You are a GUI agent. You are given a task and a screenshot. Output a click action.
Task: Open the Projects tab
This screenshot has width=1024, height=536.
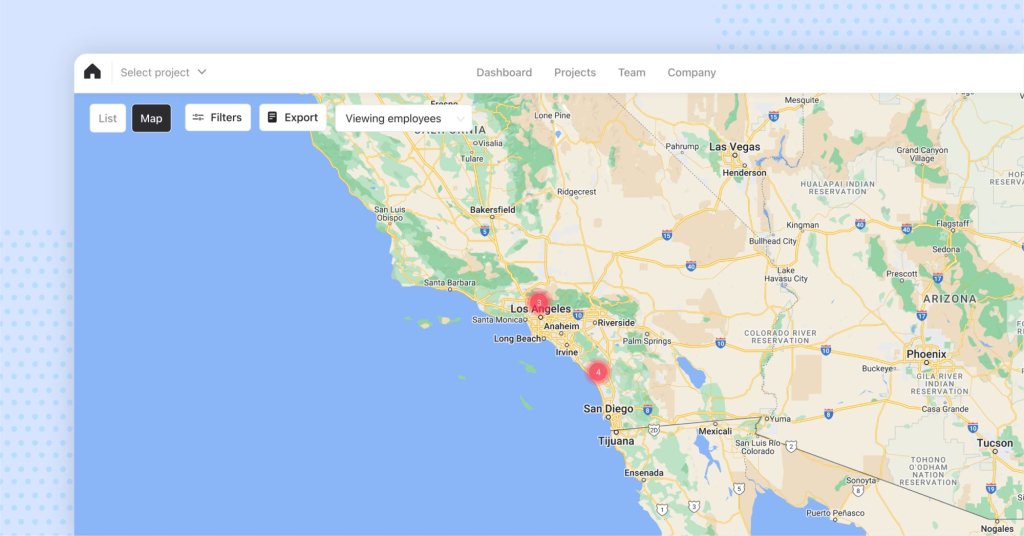point(575,72)
